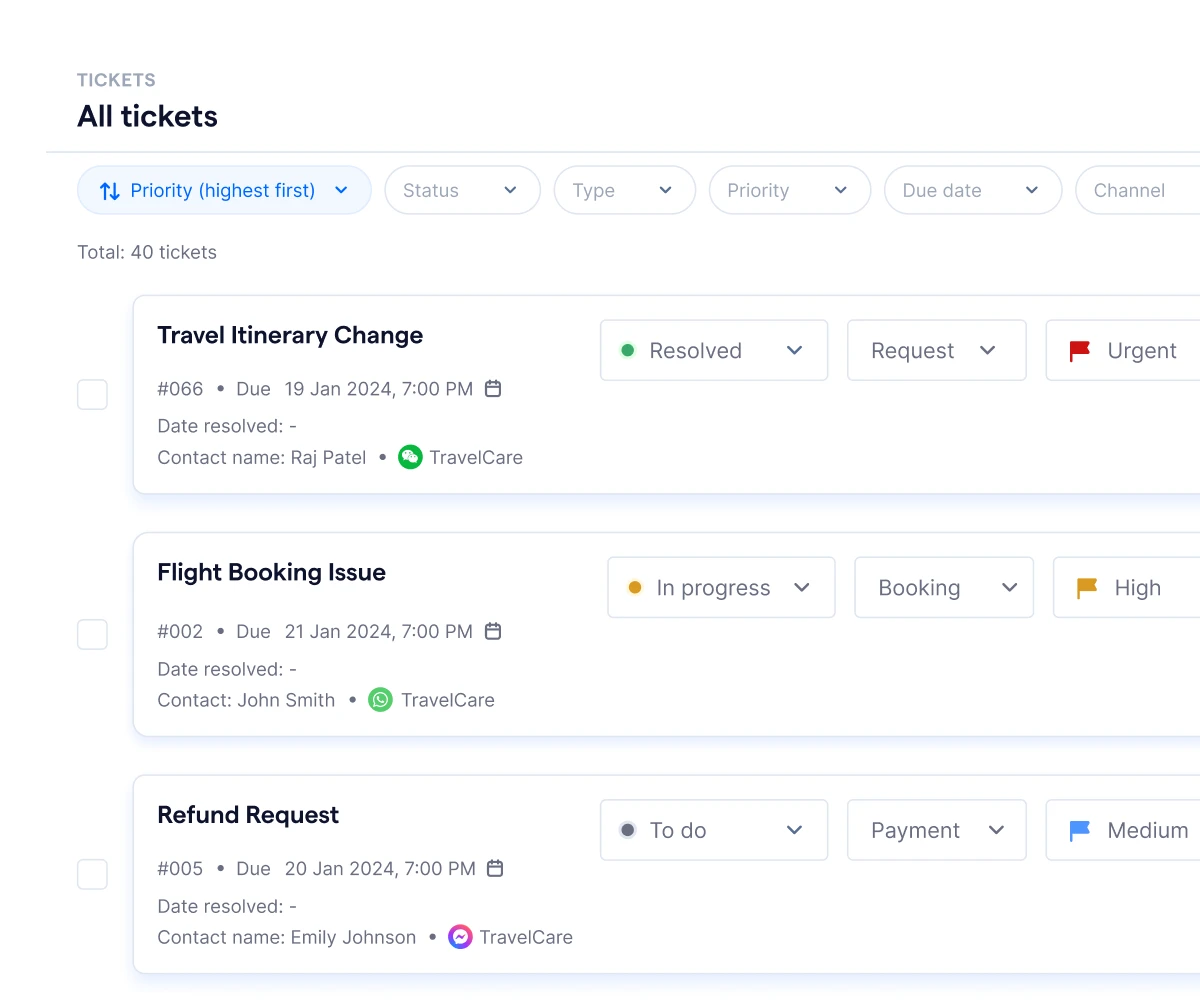
Task: Change the In progress status on ticket #002
Action: pos(721,587)
